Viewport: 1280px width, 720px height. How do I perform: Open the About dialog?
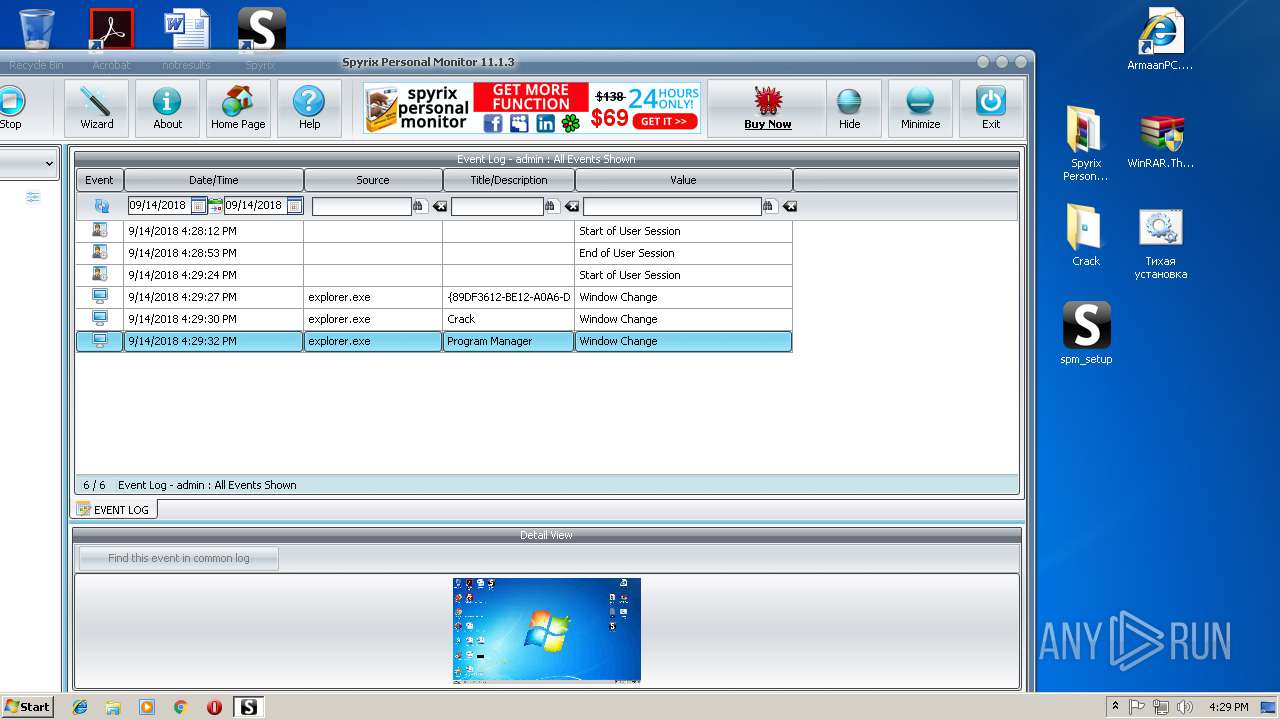click(x=167, y=108)
